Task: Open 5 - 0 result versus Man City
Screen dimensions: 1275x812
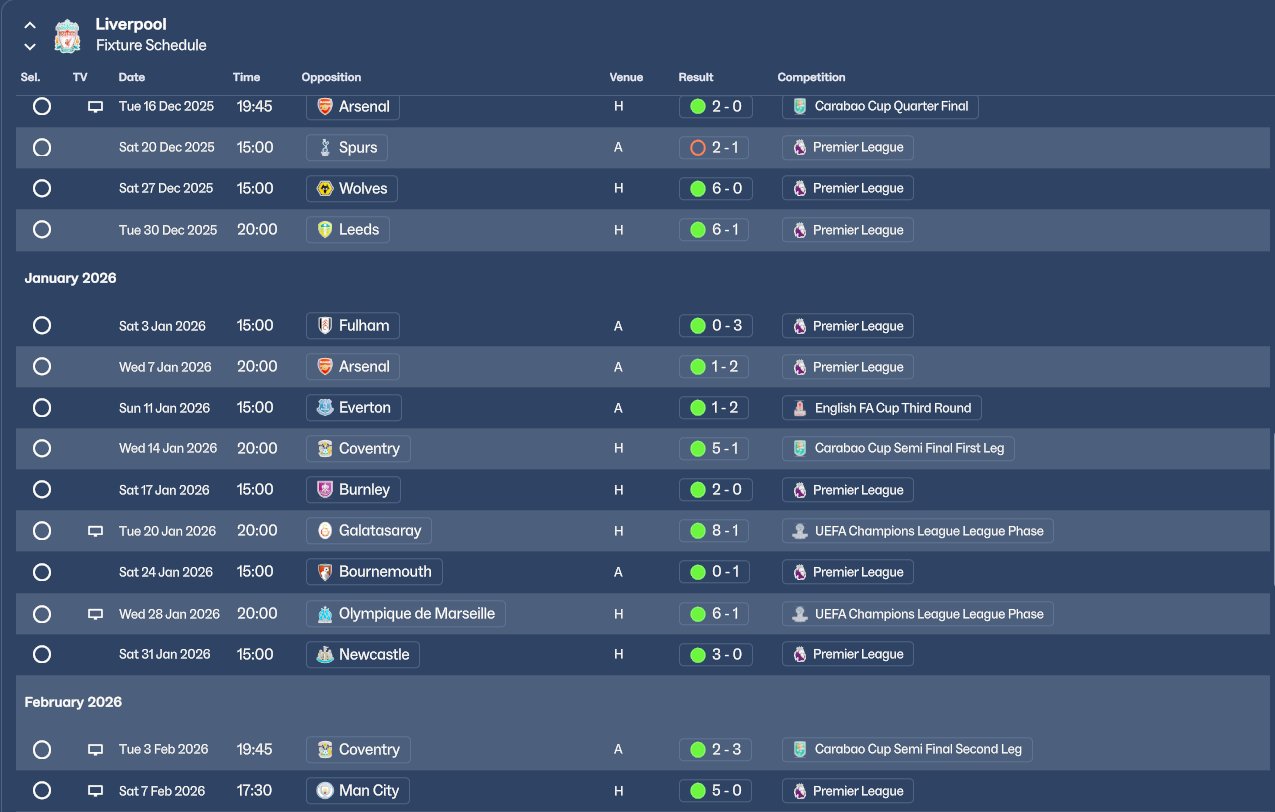Action: click(715, 790)
